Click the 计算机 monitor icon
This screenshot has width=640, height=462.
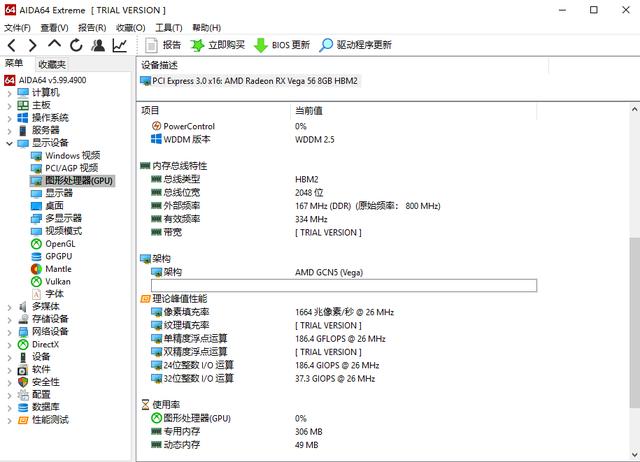(x=23, y=93)
